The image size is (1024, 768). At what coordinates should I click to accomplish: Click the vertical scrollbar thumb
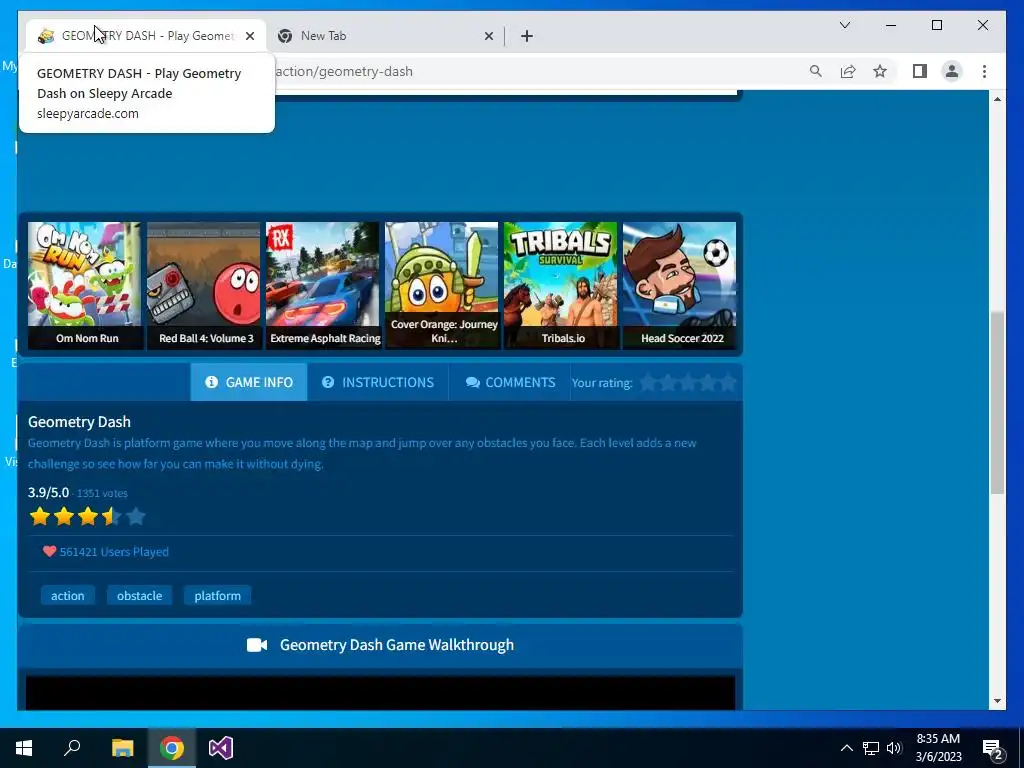coord(997,403)
